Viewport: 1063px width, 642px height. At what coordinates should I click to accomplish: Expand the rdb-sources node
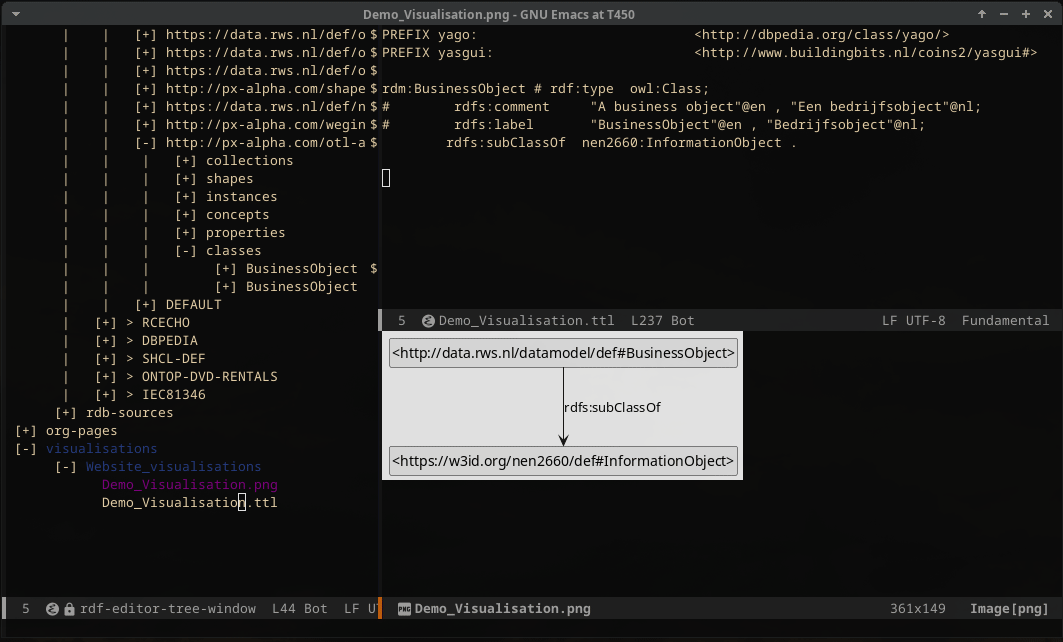click(x=66, y=413)
